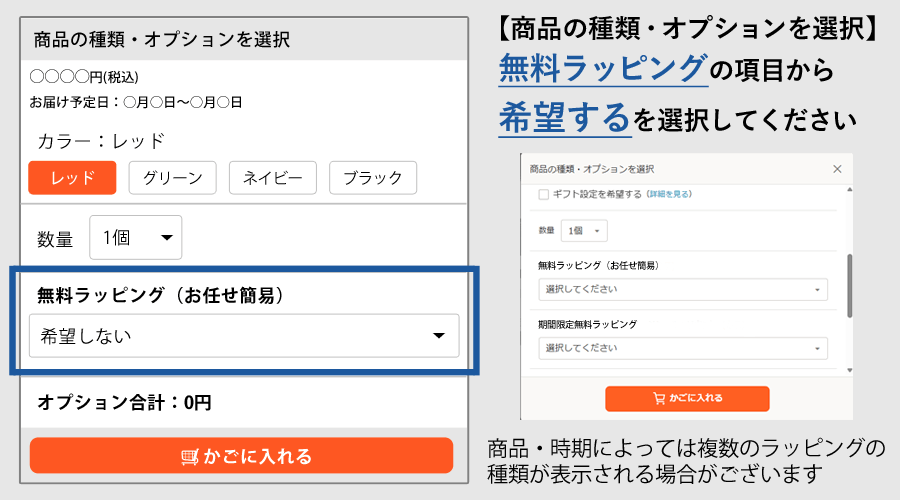The height and width of the screenshot is (500, 900).
Task: Click the small dialog's scrollbar thumb
Action: [x=849, y=285]
